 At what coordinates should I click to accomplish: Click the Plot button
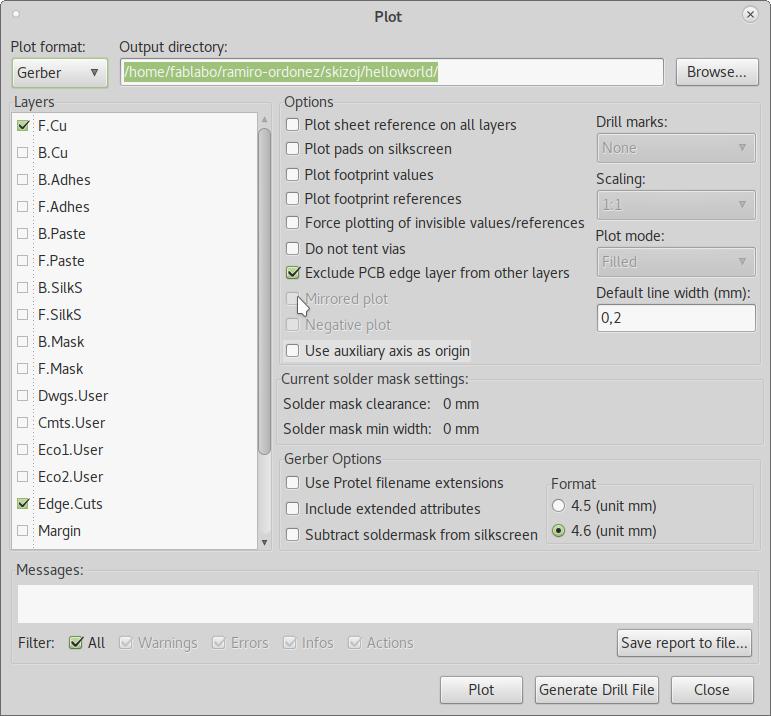(481, 690)
